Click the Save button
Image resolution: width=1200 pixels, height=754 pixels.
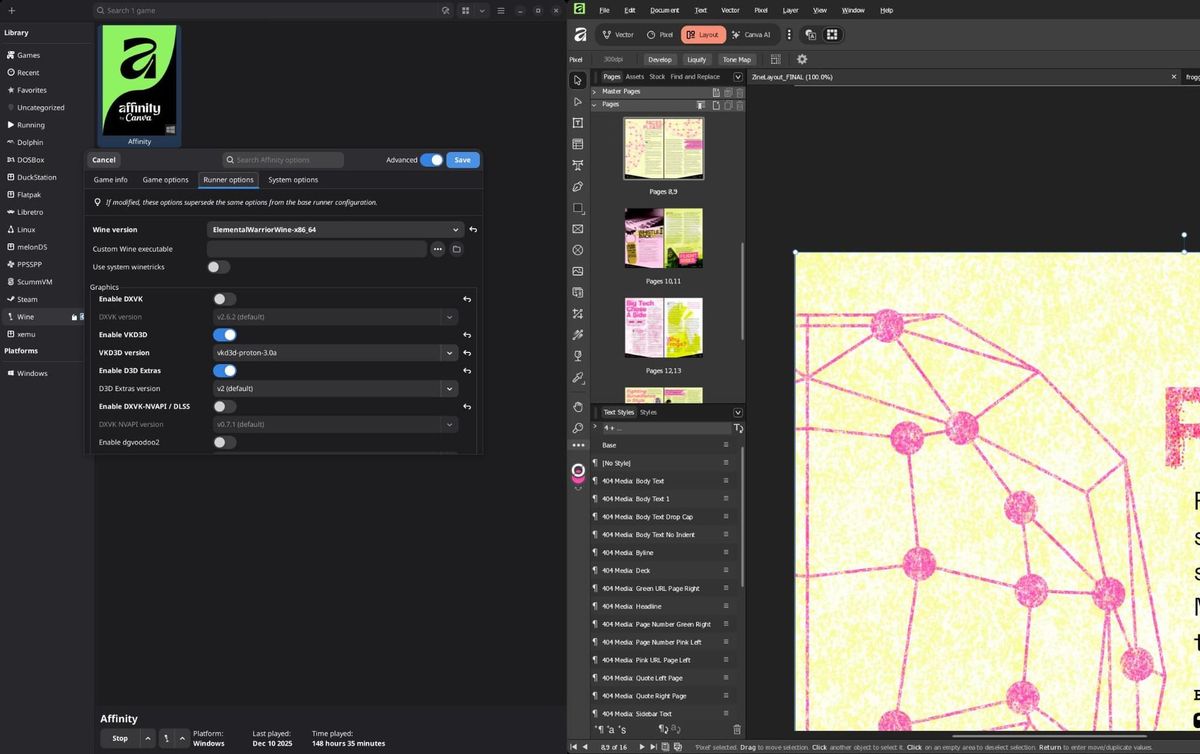[x=462, y=160]
